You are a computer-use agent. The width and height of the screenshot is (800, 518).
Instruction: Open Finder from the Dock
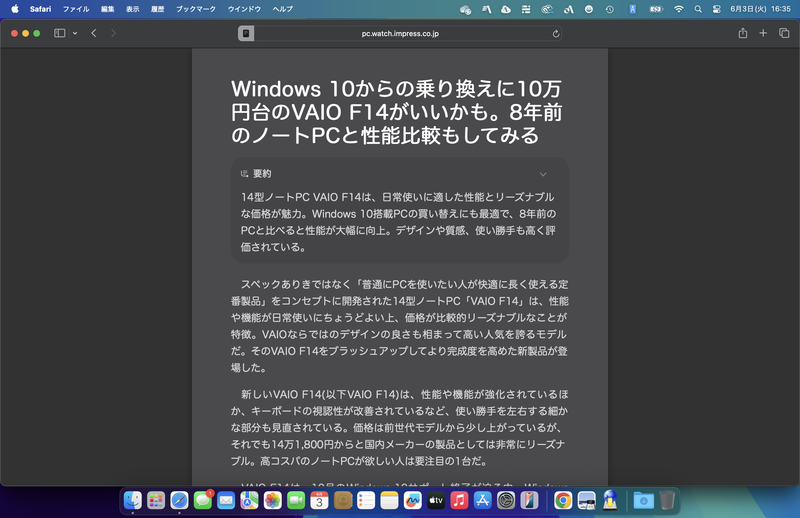(x=133, y=500)
